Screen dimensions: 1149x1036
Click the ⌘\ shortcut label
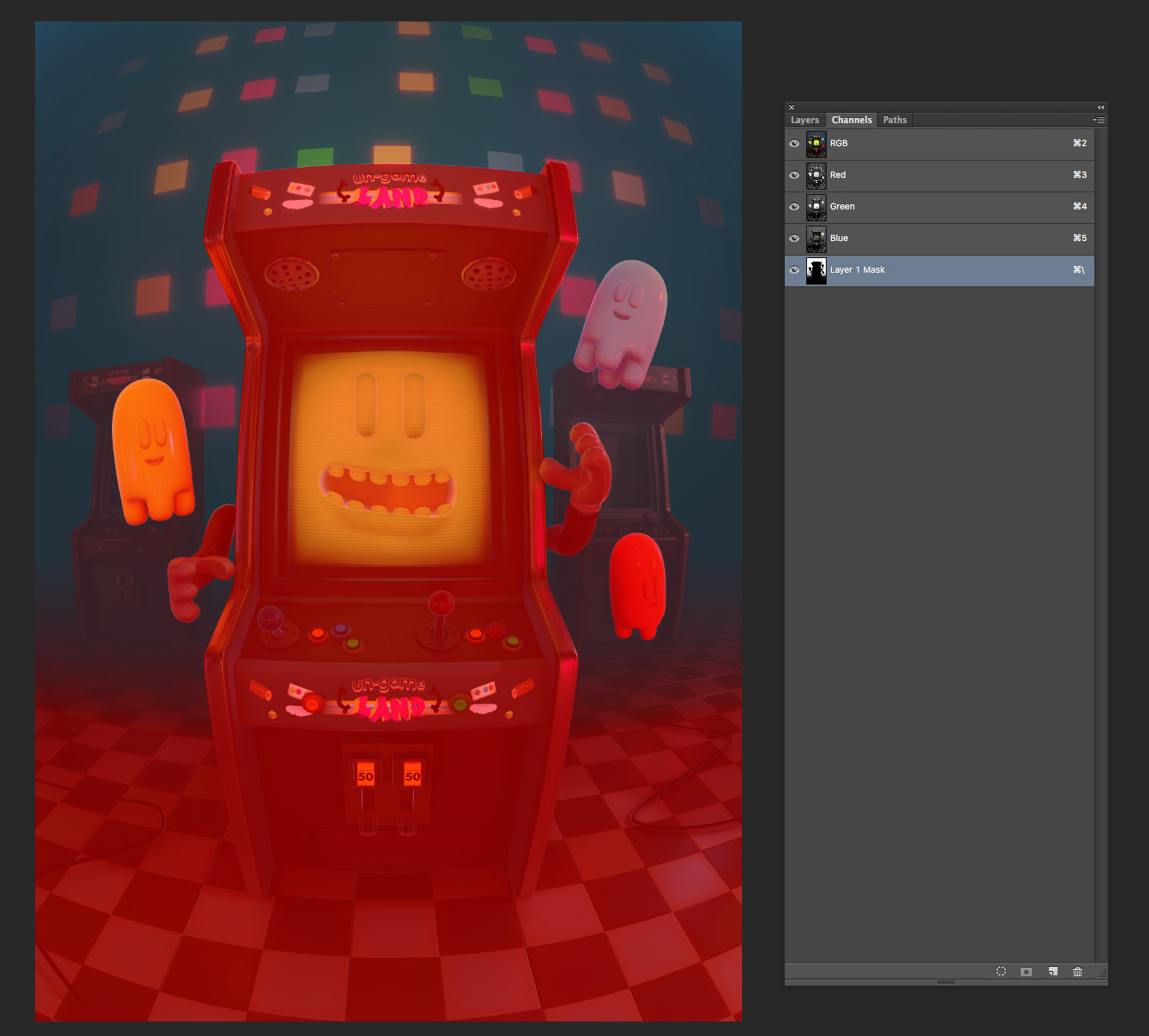tap(1078, 270)
